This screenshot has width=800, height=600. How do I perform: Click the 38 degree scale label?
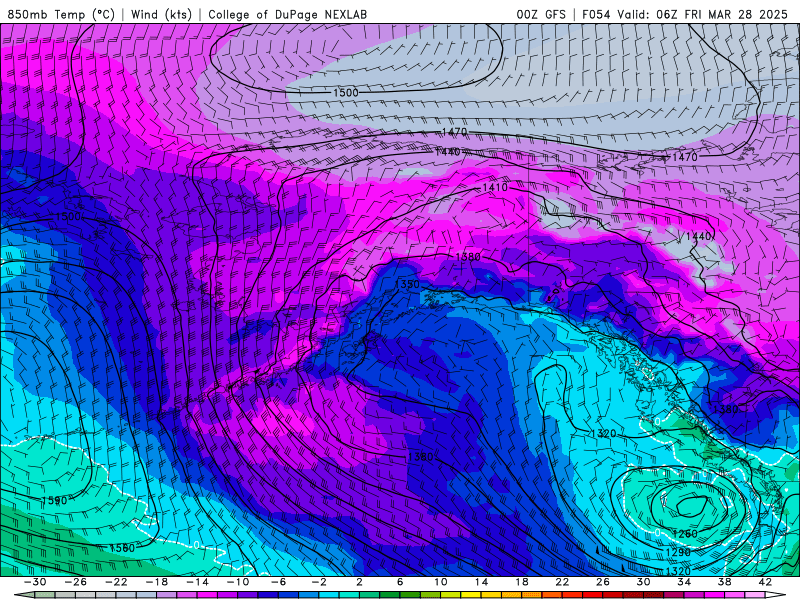[724, 582]
